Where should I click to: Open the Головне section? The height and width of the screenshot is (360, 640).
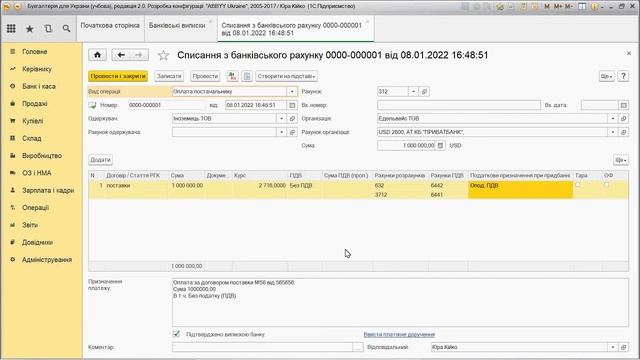[x=35, y=52]
